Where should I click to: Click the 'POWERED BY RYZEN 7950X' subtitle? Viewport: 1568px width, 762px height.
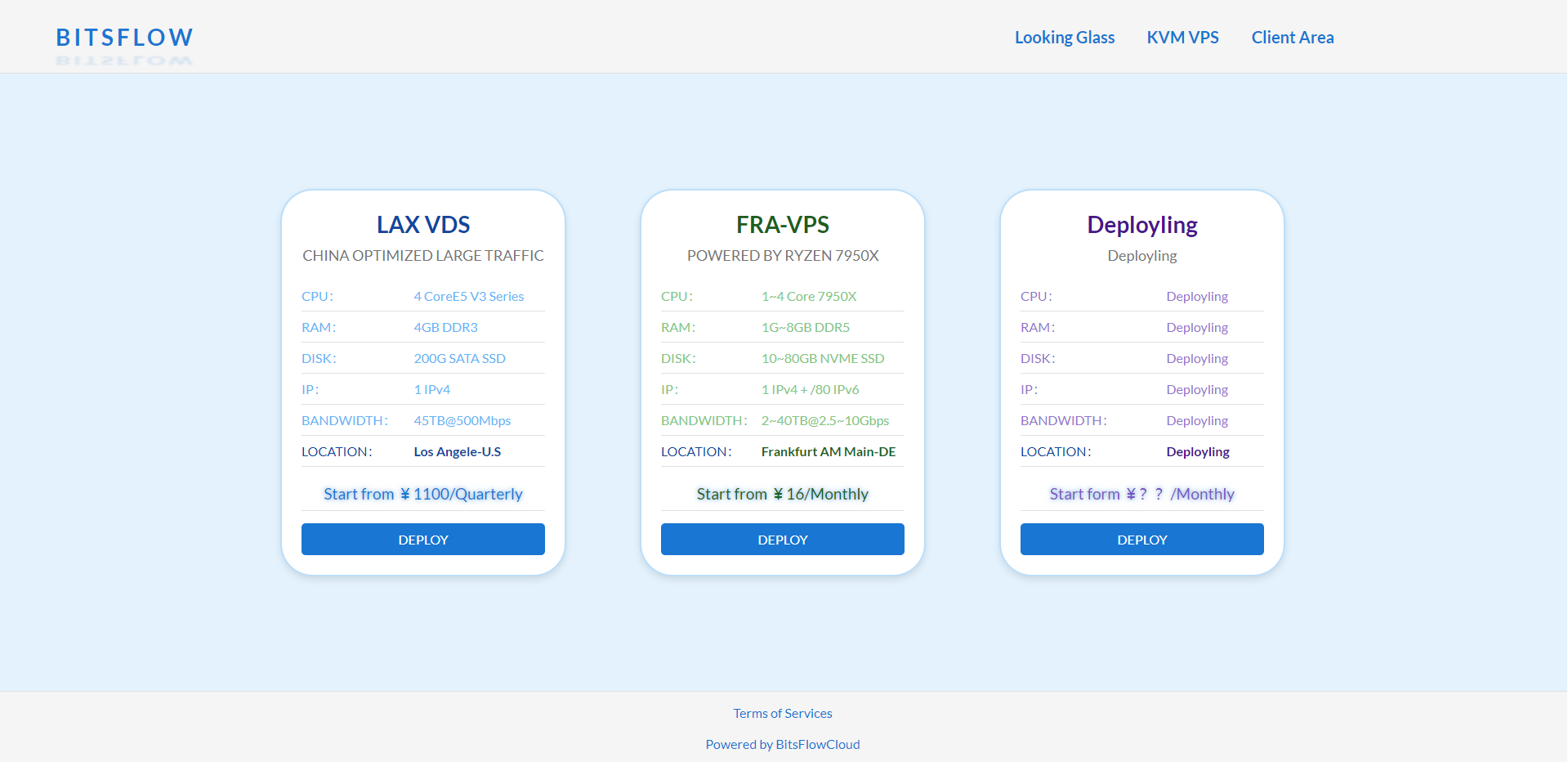click(782, 256)
